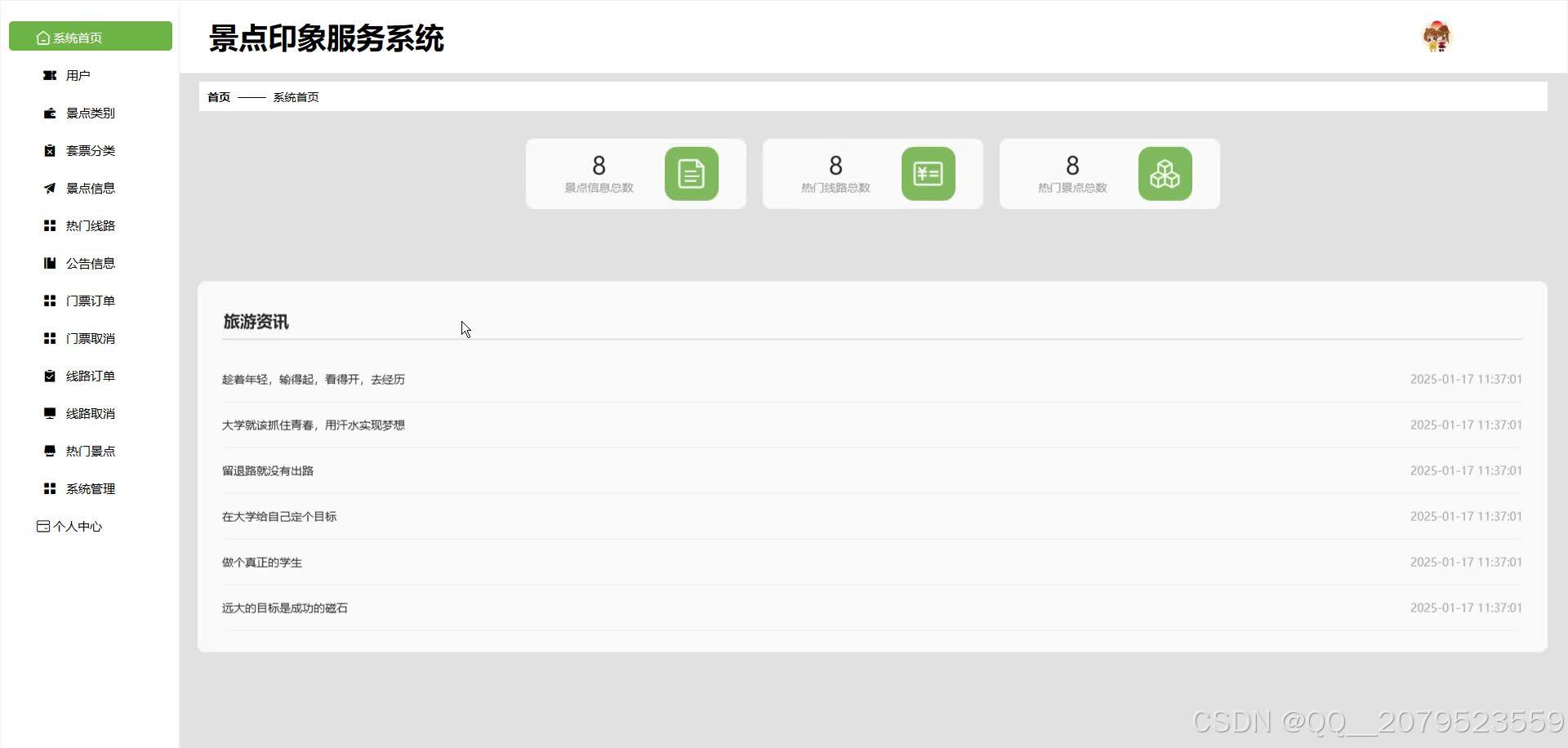Click the clipboard icon next to 套票分类

pos(50,150)
